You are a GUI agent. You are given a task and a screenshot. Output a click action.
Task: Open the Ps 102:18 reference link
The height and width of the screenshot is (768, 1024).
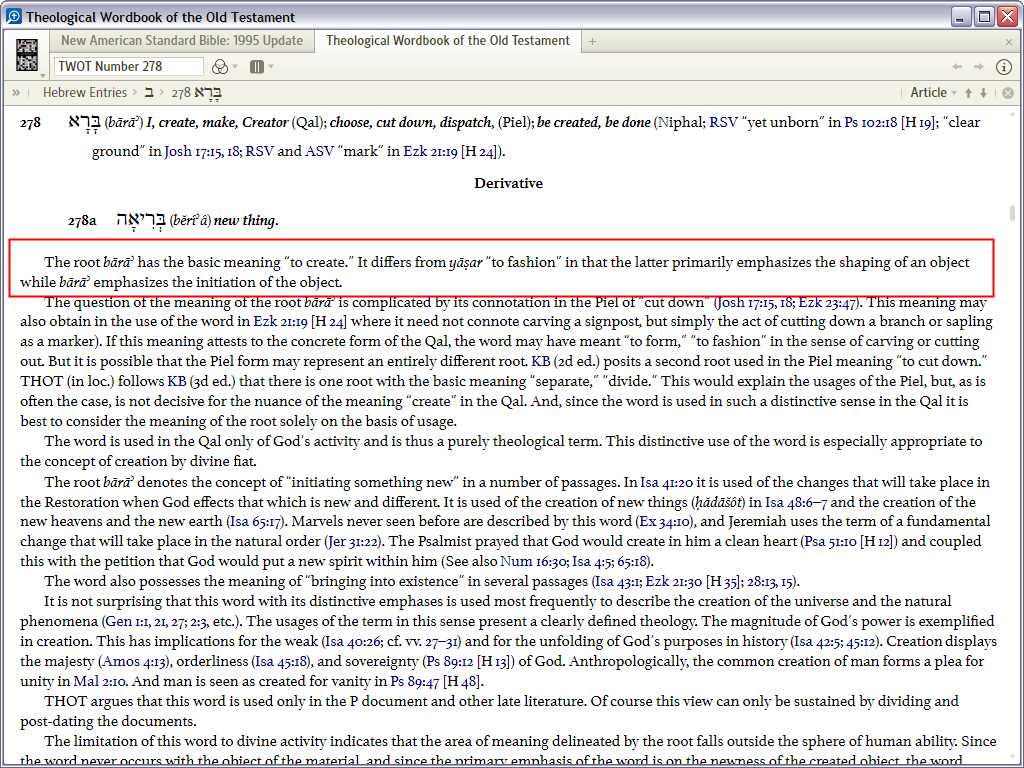pyautogui.click(x=871, y=122)
